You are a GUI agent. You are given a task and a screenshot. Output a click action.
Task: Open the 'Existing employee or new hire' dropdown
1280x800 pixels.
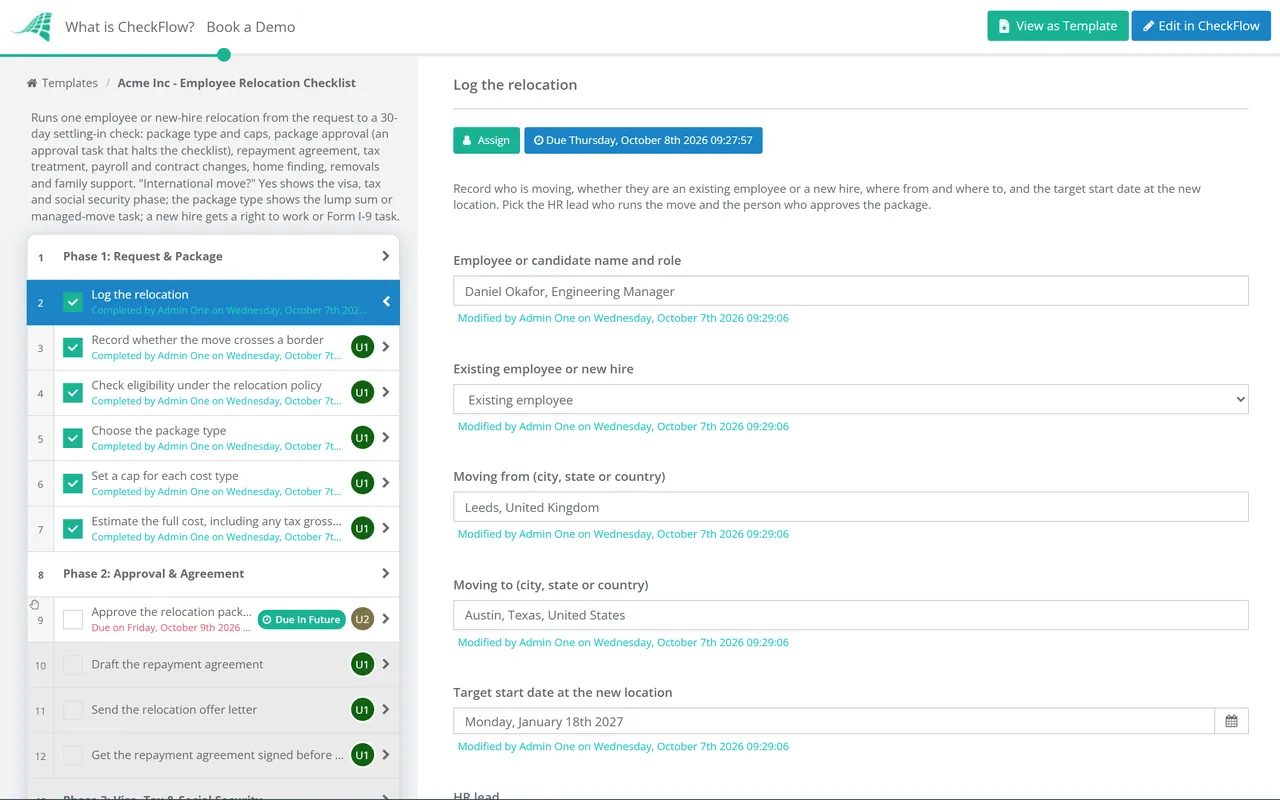point(851,399)
